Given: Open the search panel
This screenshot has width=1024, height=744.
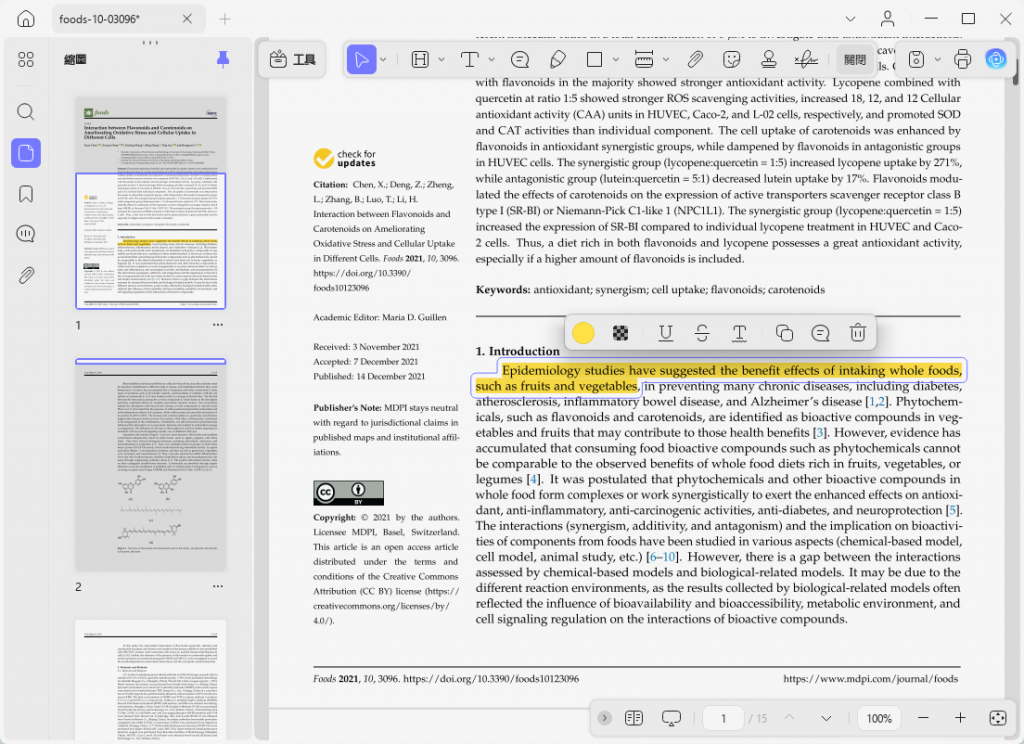Looking at the screenshot, I should point(25,112).
